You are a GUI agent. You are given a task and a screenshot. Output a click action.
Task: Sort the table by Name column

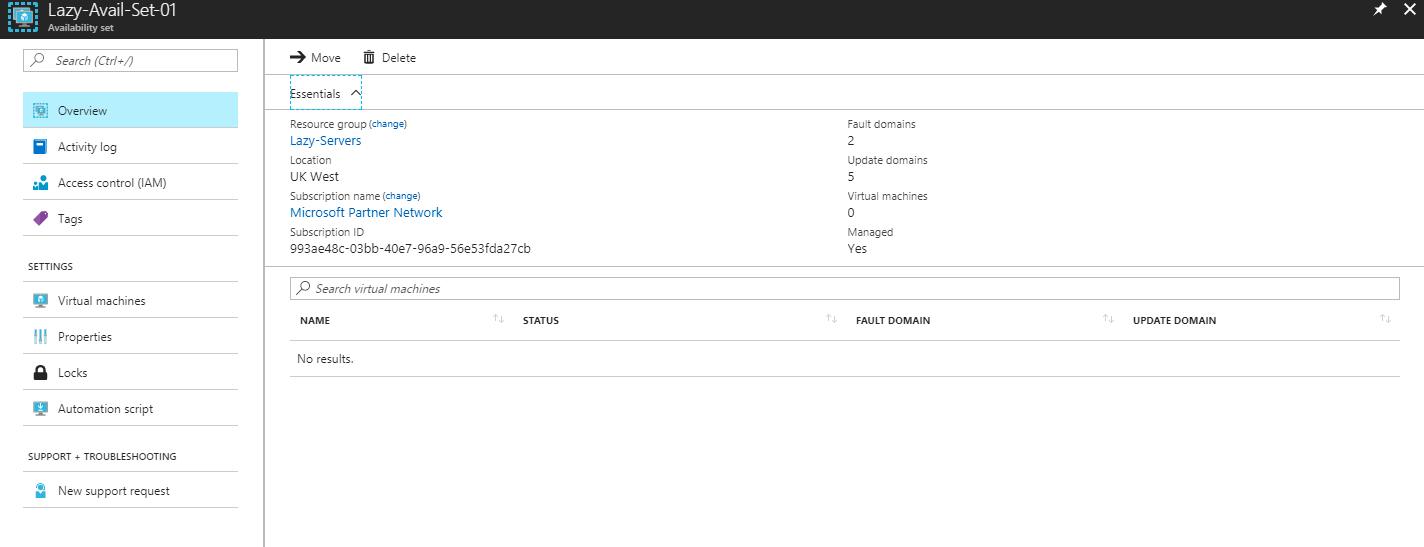pos(498,319)
